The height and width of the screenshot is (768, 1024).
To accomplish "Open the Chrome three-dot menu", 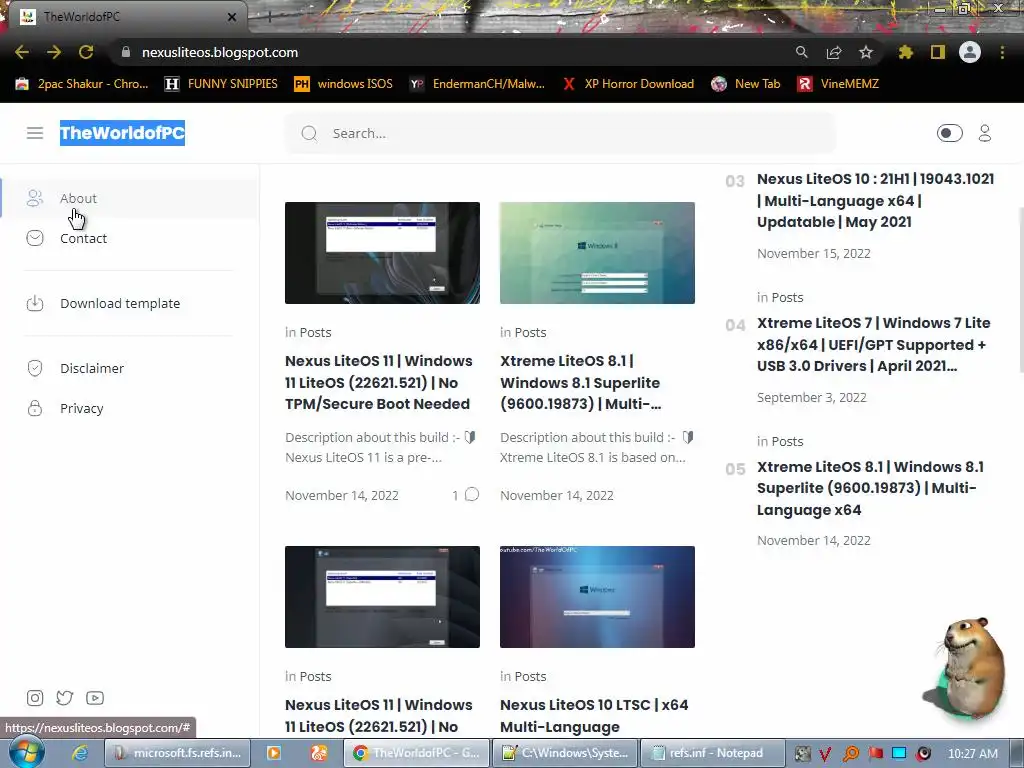I will (x=1002, y=52).
